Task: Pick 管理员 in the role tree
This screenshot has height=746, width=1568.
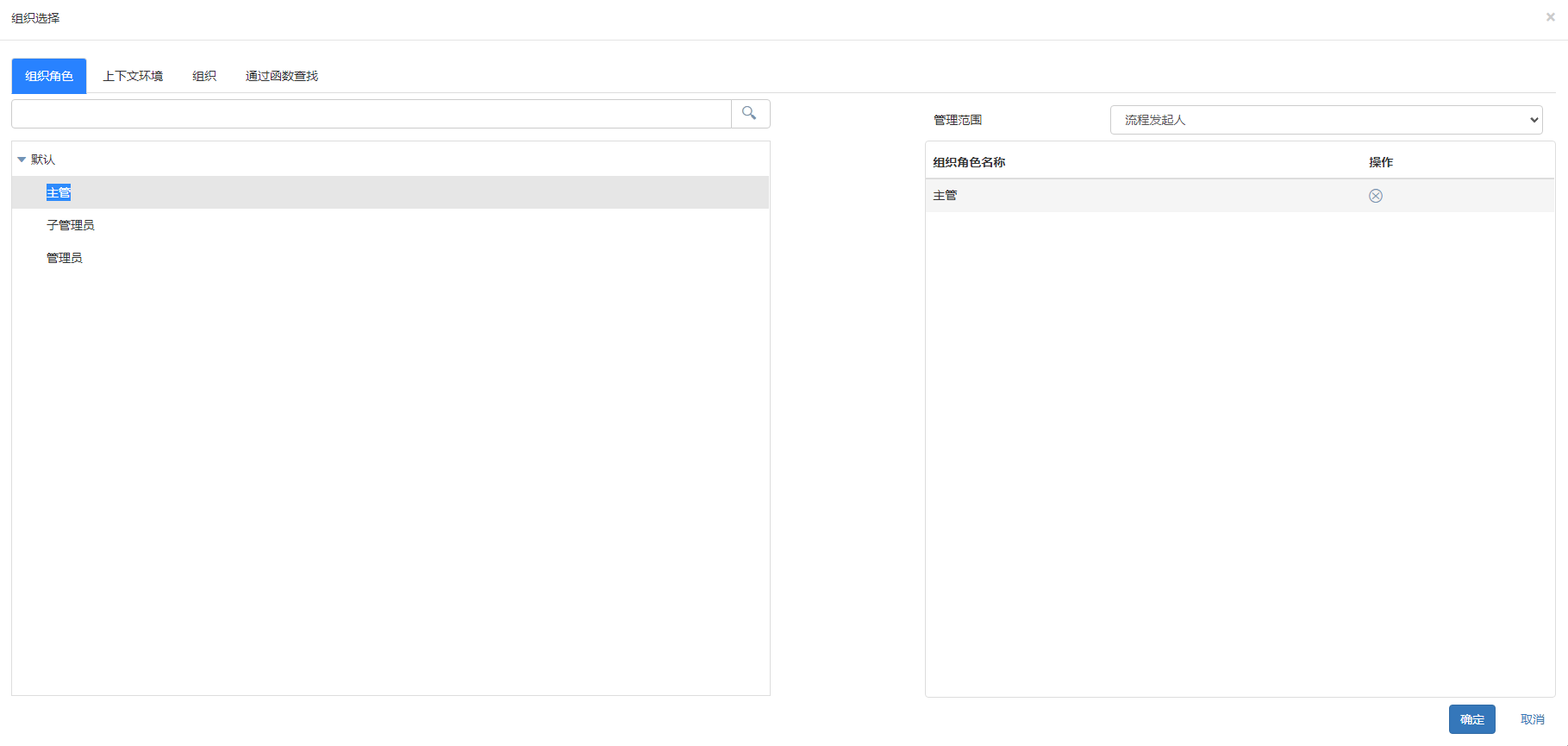Action: [x=65, y=258]
